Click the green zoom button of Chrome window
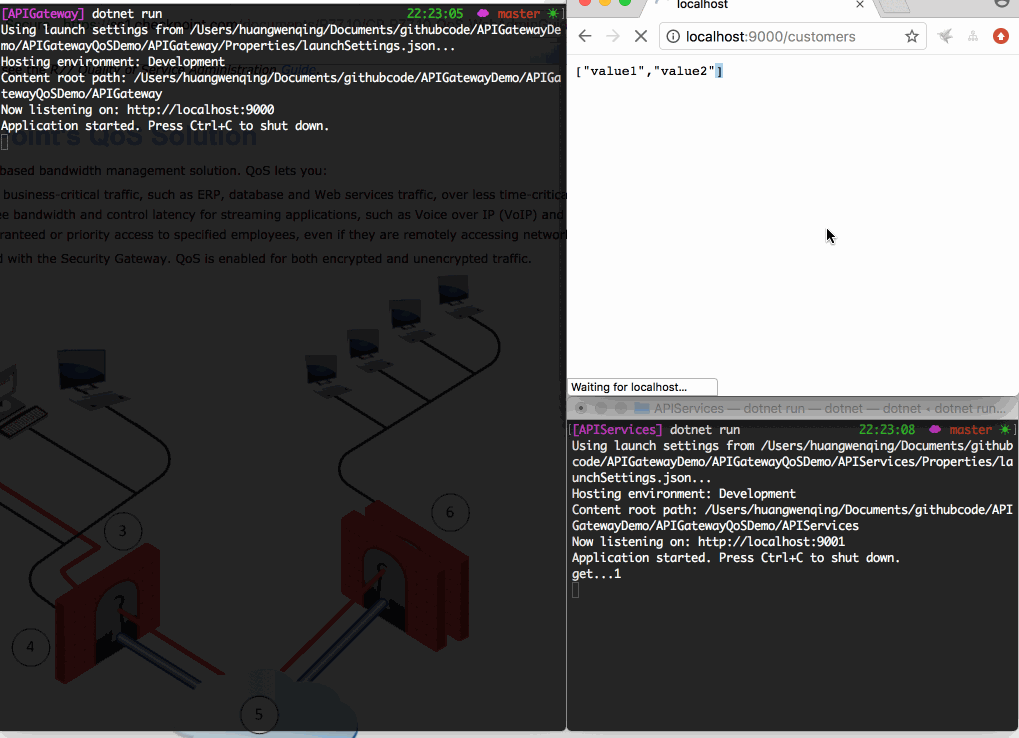1019x738 pixels. [x=625, y=3]
